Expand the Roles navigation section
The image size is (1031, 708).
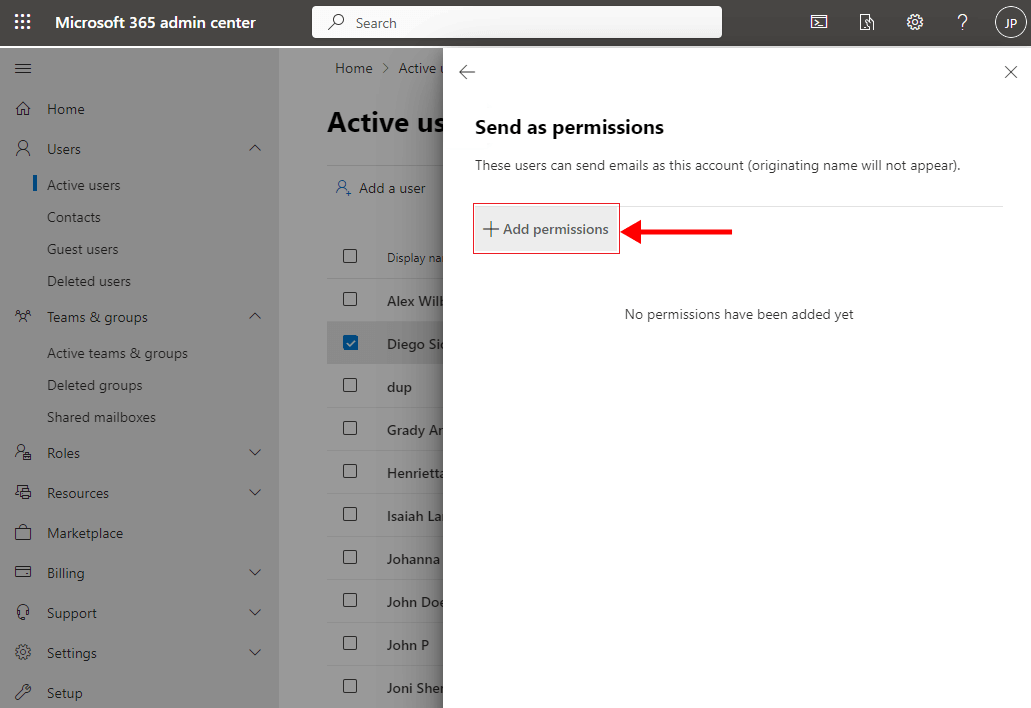tap(255, 453)
